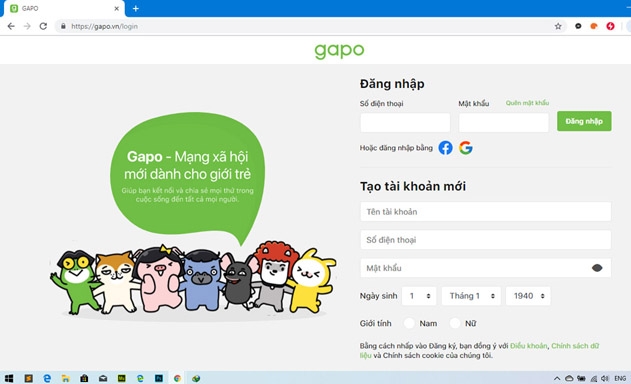631x384 pixels.
Task: Open the Mail app in the taskbar
Action: tap(103, 378)
